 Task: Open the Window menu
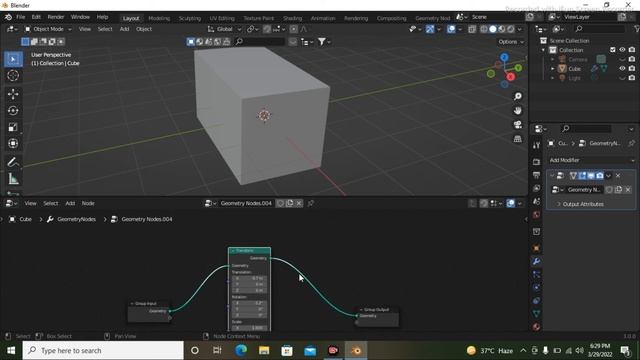(x=80, y=17)
